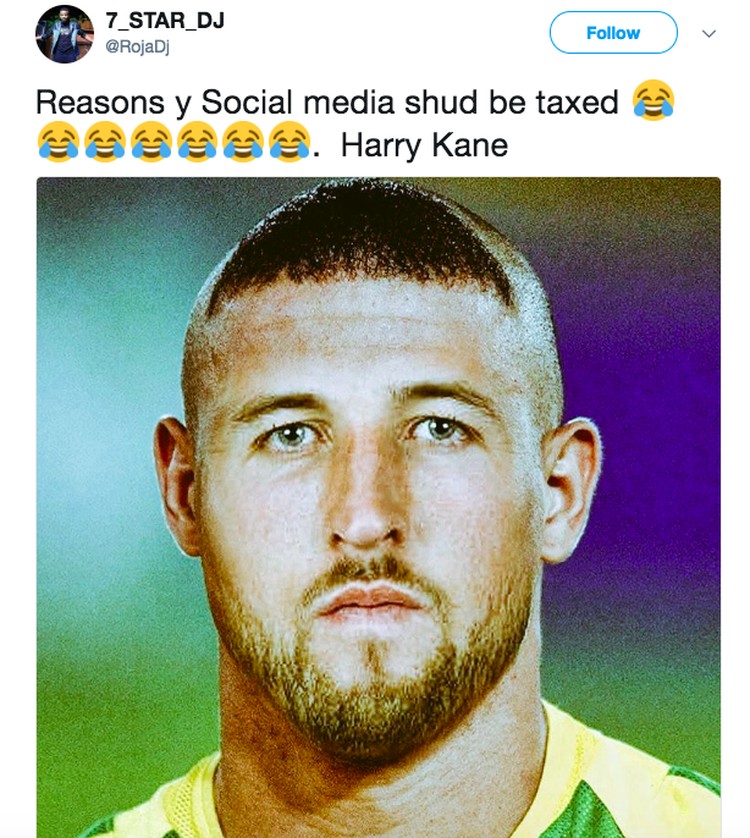Visit the @RojaDj handle

[x=137, y=47]
